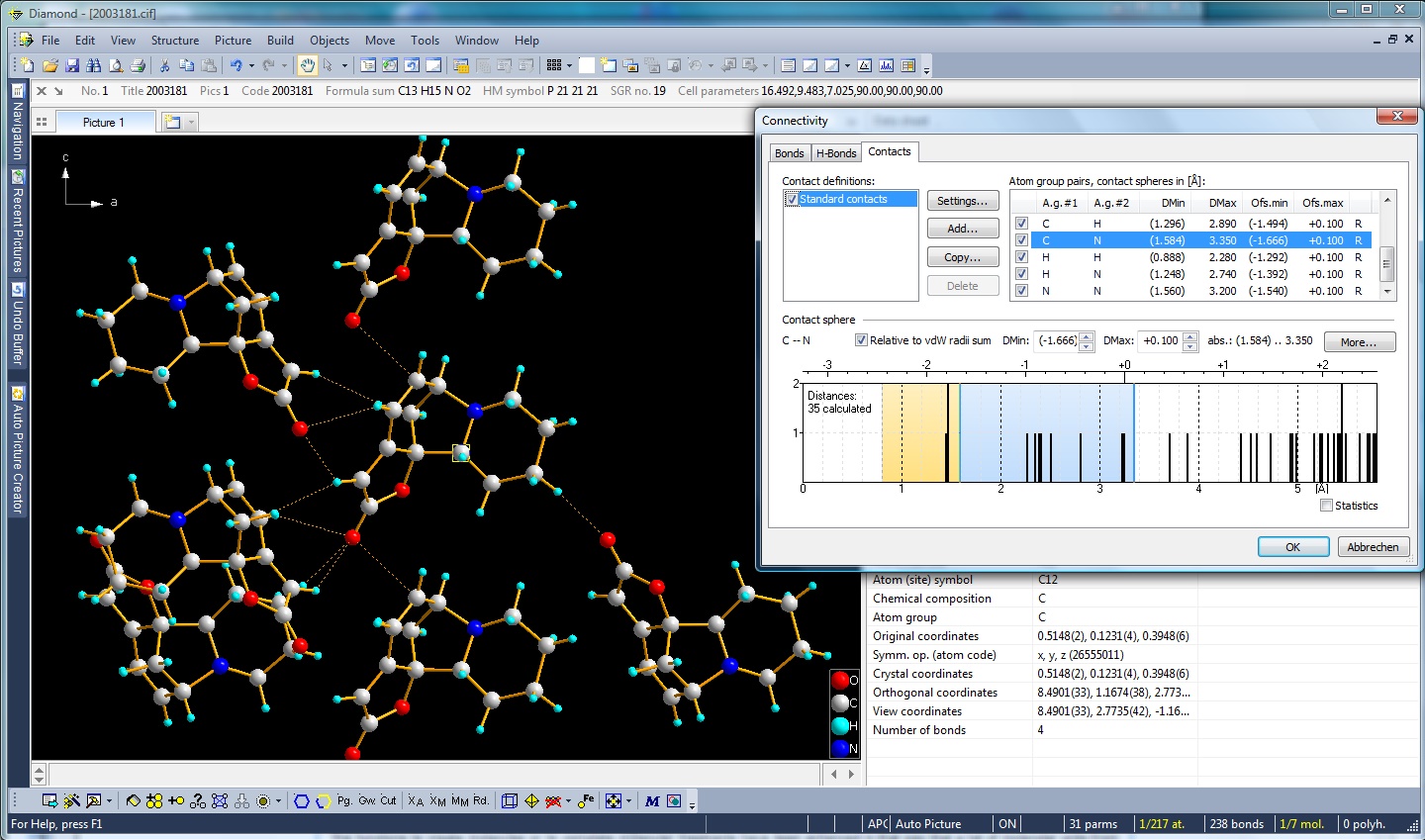The width and height of the screenshot is (1425, 840).
Task: Enable the Statistics checkbox
Action: click(1326, 506)
